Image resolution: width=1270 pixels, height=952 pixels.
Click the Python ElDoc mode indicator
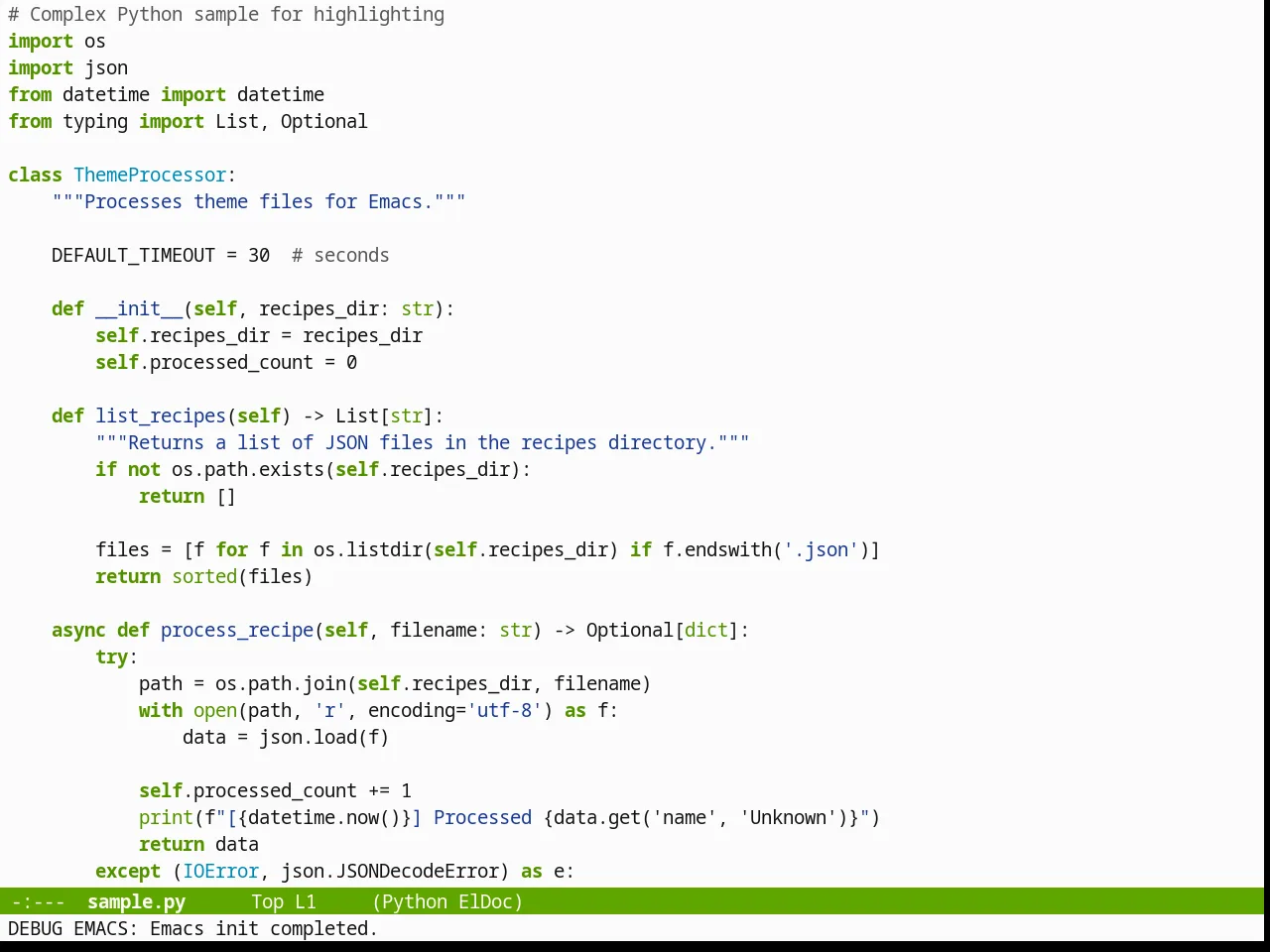click(x=447, y=901)
